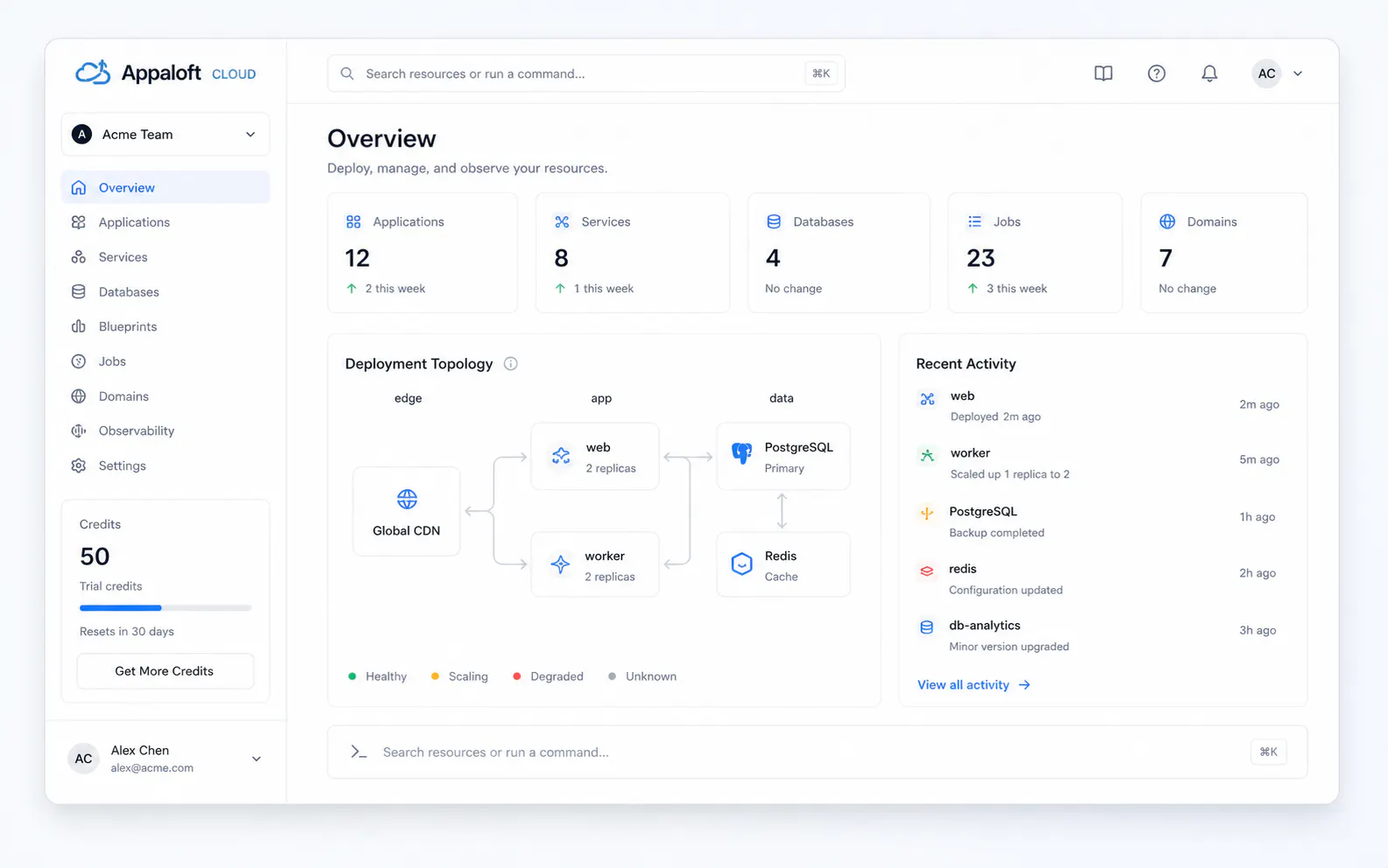Viewport: 1388px width, 868px height.
Task: Click the 'Configuration updated' activity text
Action: pyautogui.click(x=1006, y=591)
